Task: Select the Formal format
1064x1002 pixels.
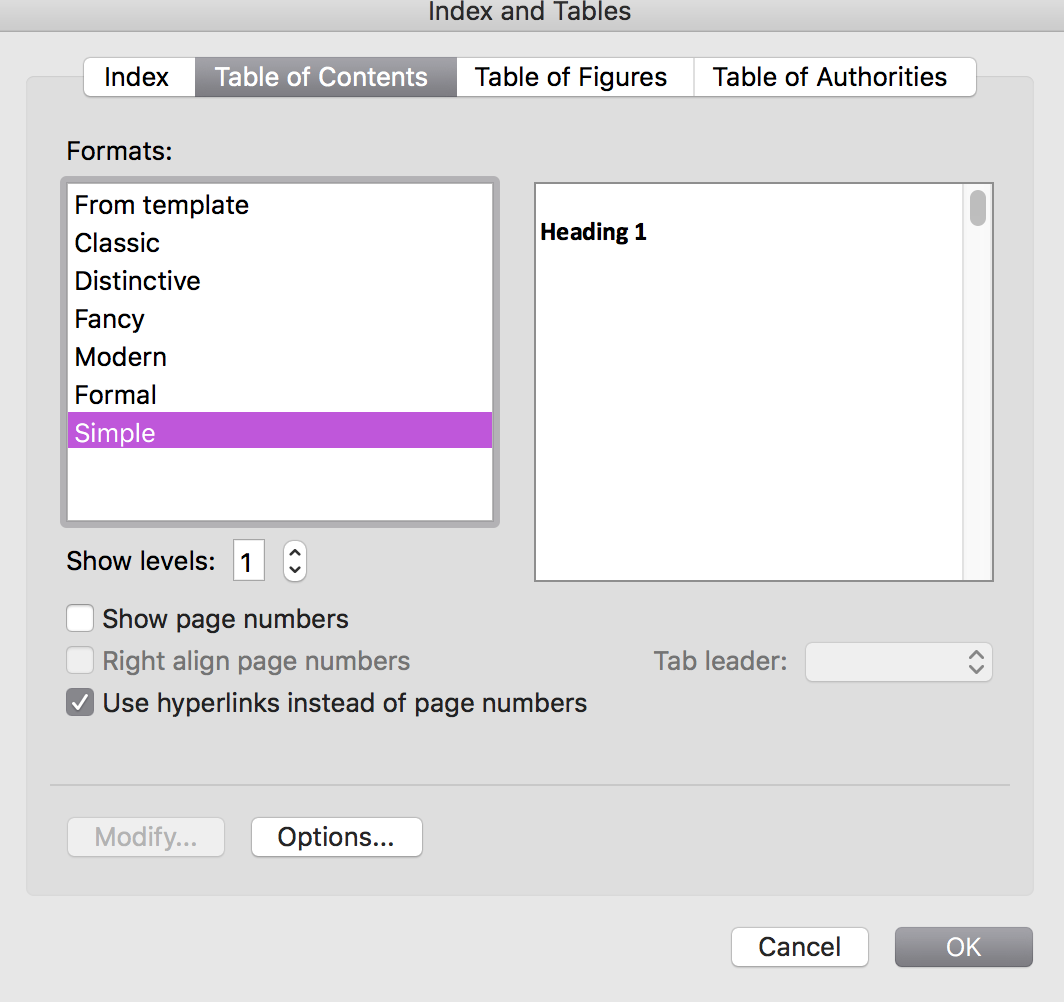Action: pos(116,395)
